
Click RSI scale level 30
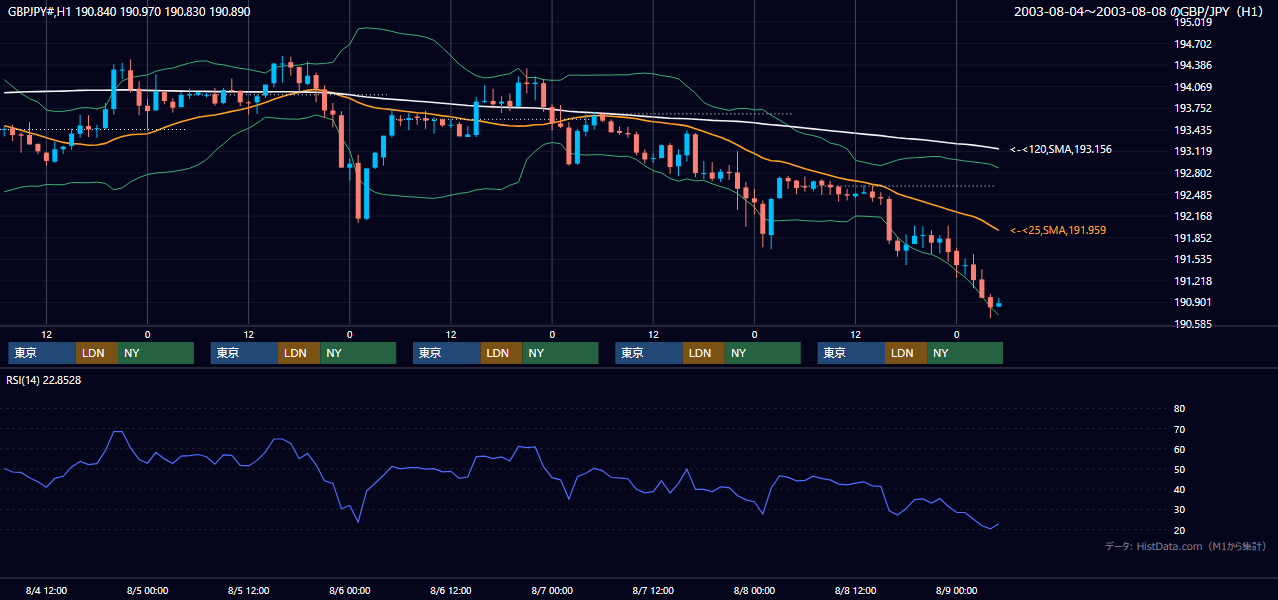[1179, 510]
